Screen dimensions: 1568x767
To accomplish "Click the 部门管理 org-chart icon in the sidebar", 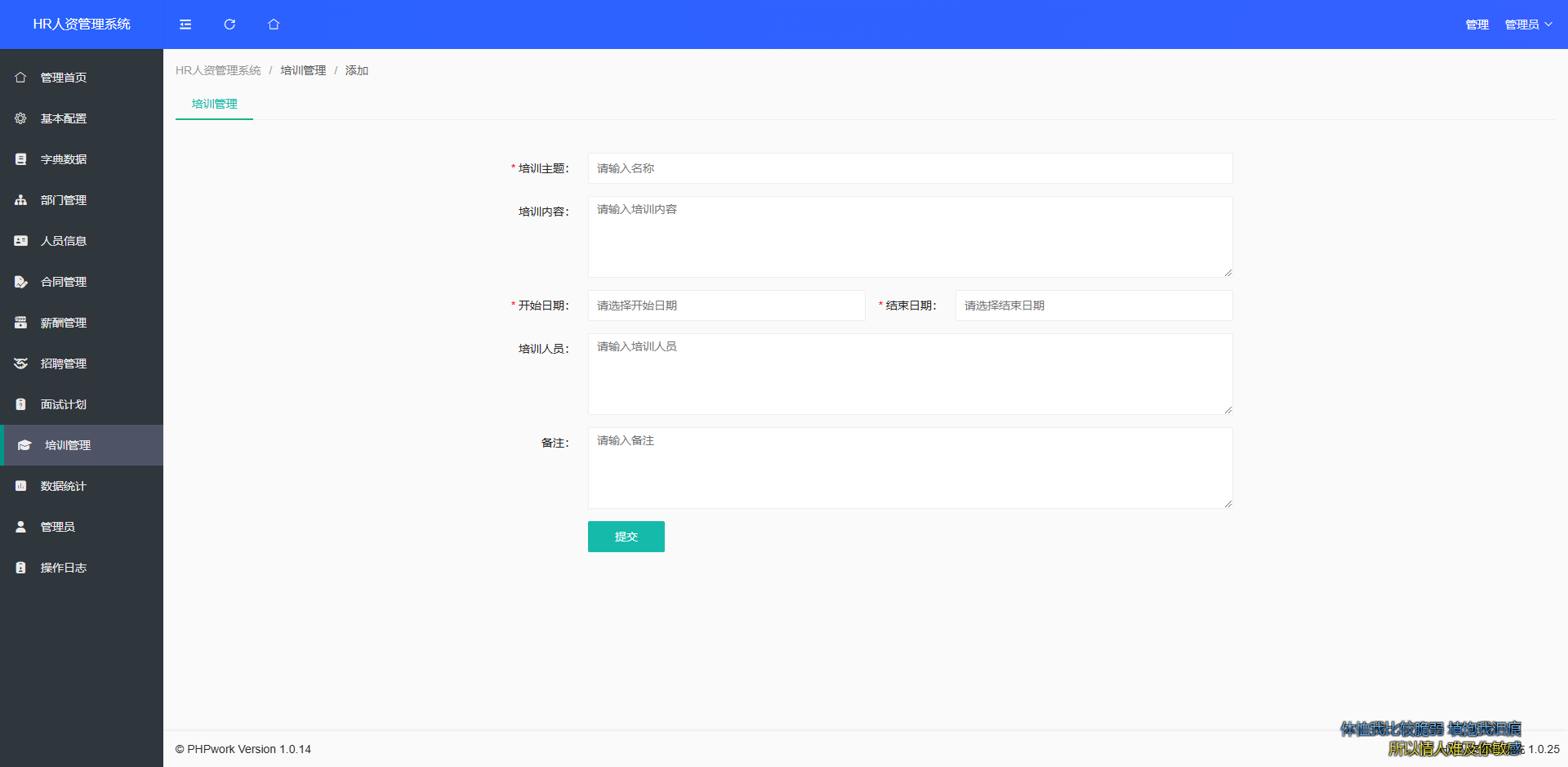I will tap(21, 200).
